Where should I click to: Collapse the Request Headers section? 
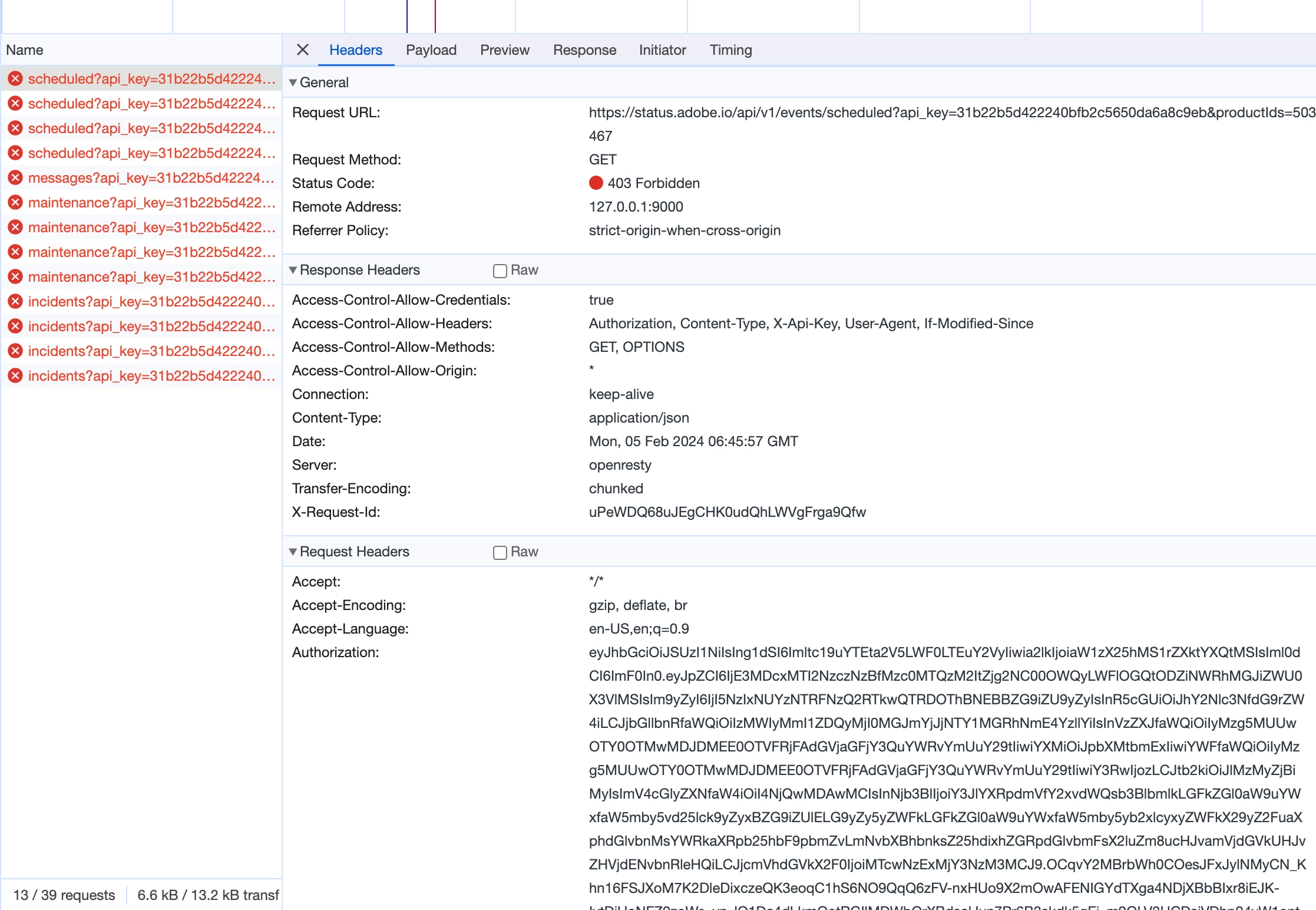(x=293, y=552)
